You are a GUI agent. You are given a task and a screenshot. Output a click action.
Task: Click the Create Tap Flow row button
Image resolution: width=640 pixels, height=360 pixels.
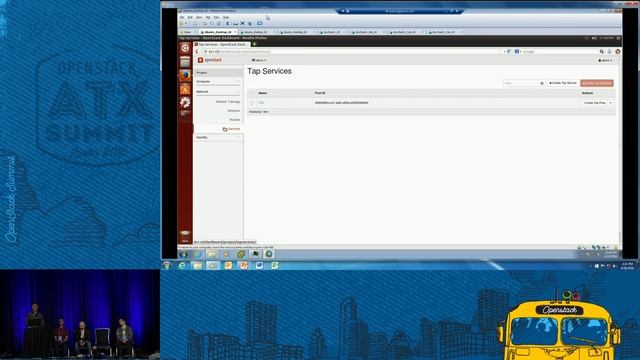coord(595,103)
